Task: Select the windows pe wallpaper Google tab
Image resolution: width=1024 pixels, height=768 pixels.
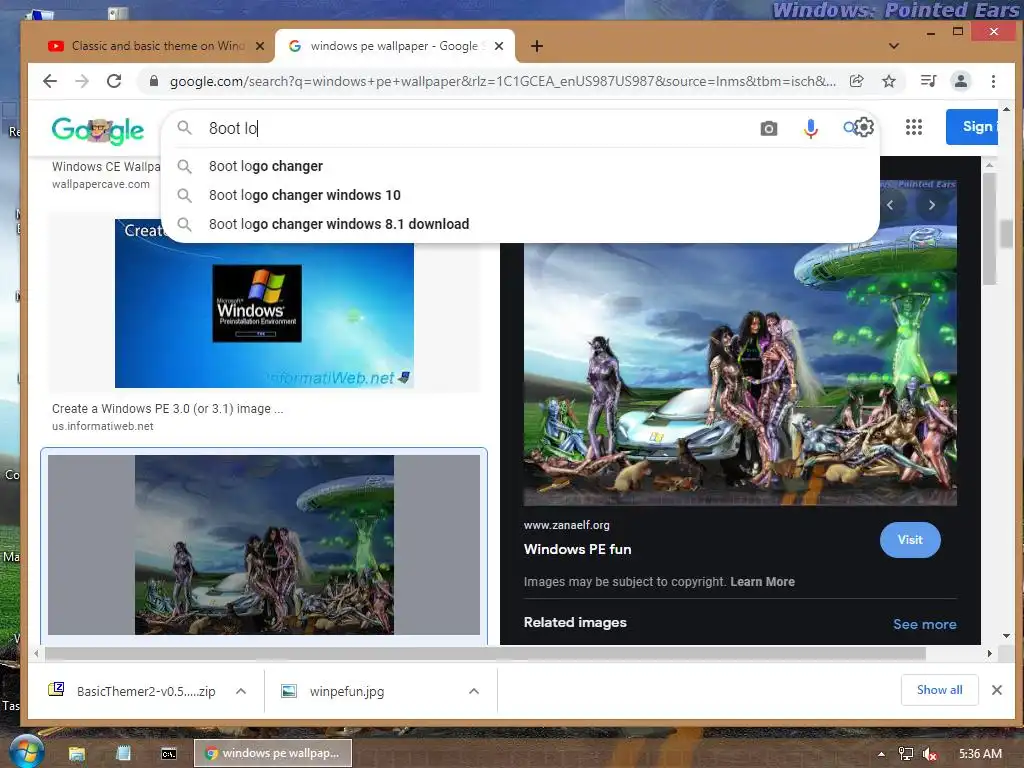Action: (395, 46)
